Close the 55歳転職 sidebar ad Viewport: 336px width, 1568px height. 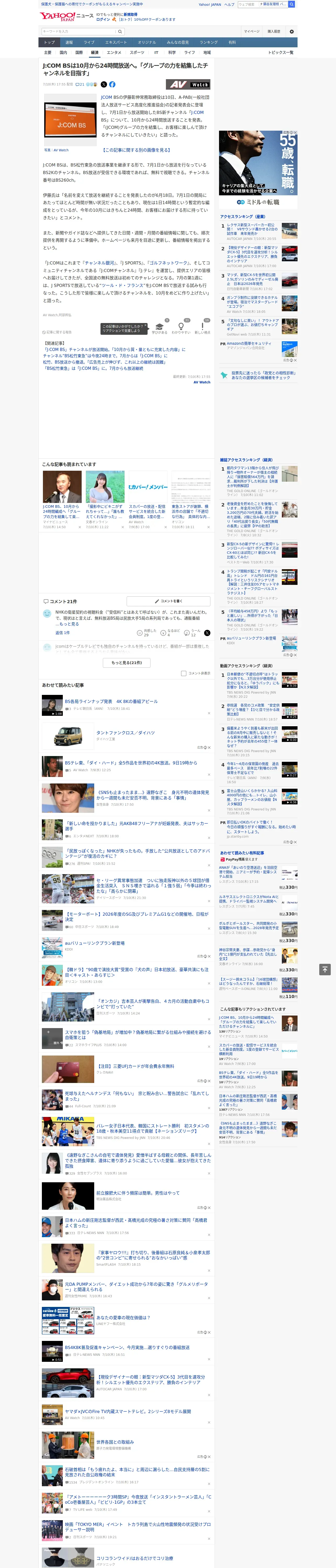295,133
